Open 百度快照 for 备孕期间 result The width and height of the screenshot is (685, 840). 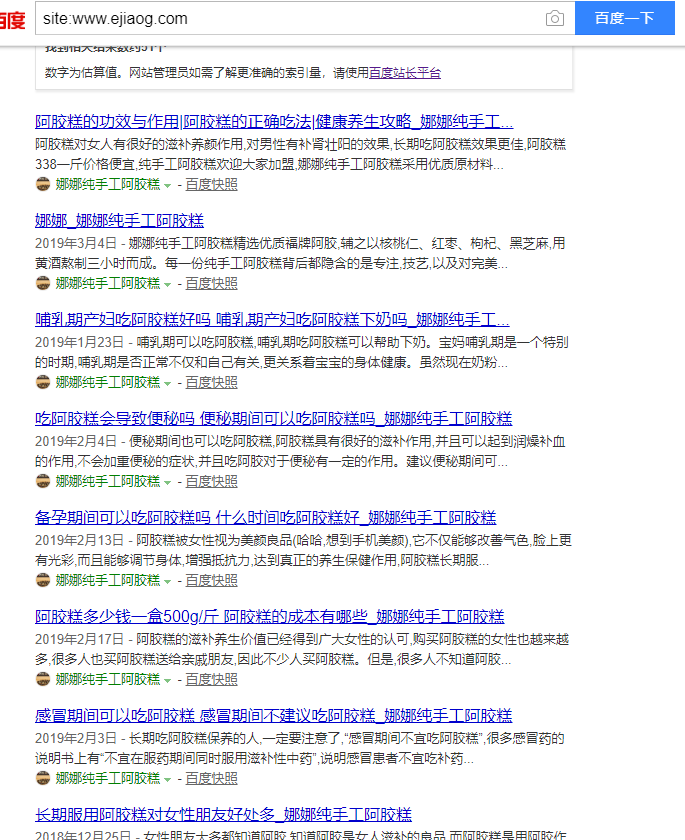point(212,581)
